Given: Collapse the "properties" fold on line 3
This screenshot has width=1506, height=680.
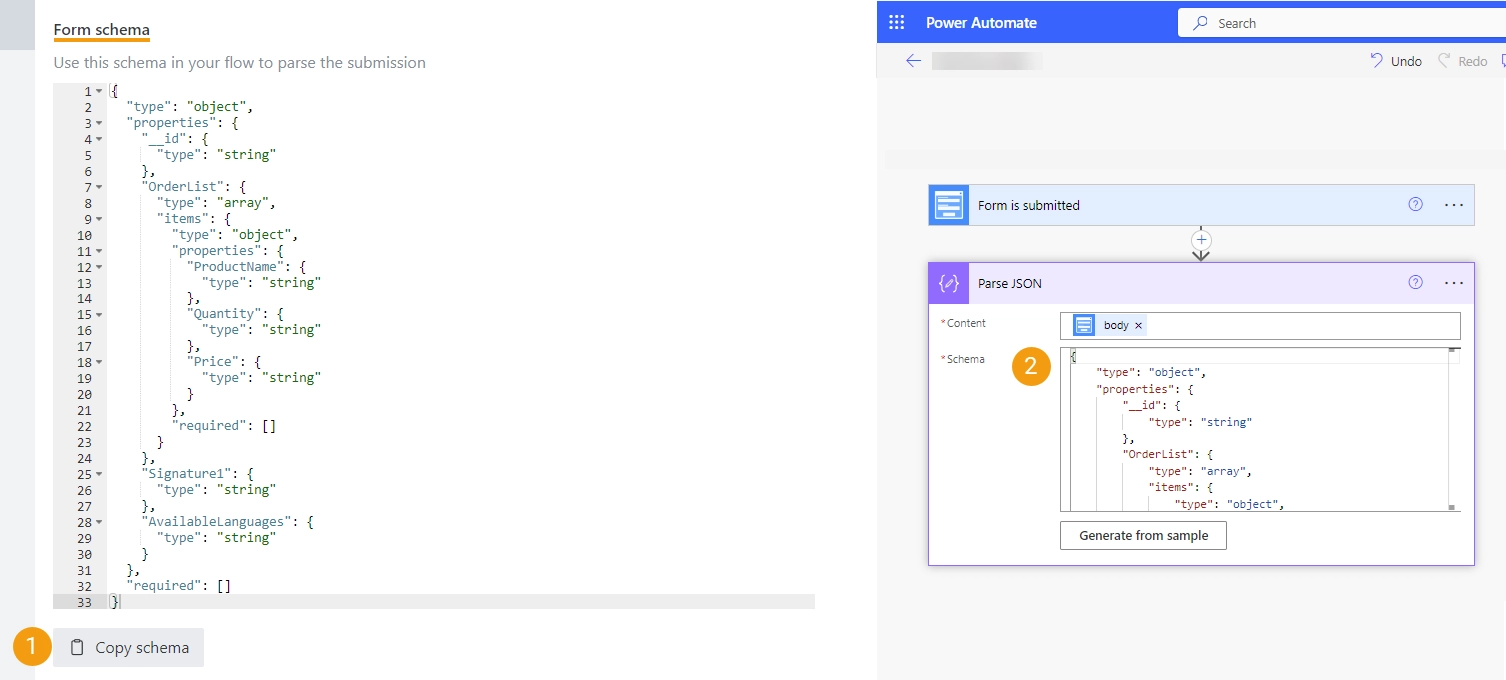Looking at the screenshot, I should (x=99, y=124).
